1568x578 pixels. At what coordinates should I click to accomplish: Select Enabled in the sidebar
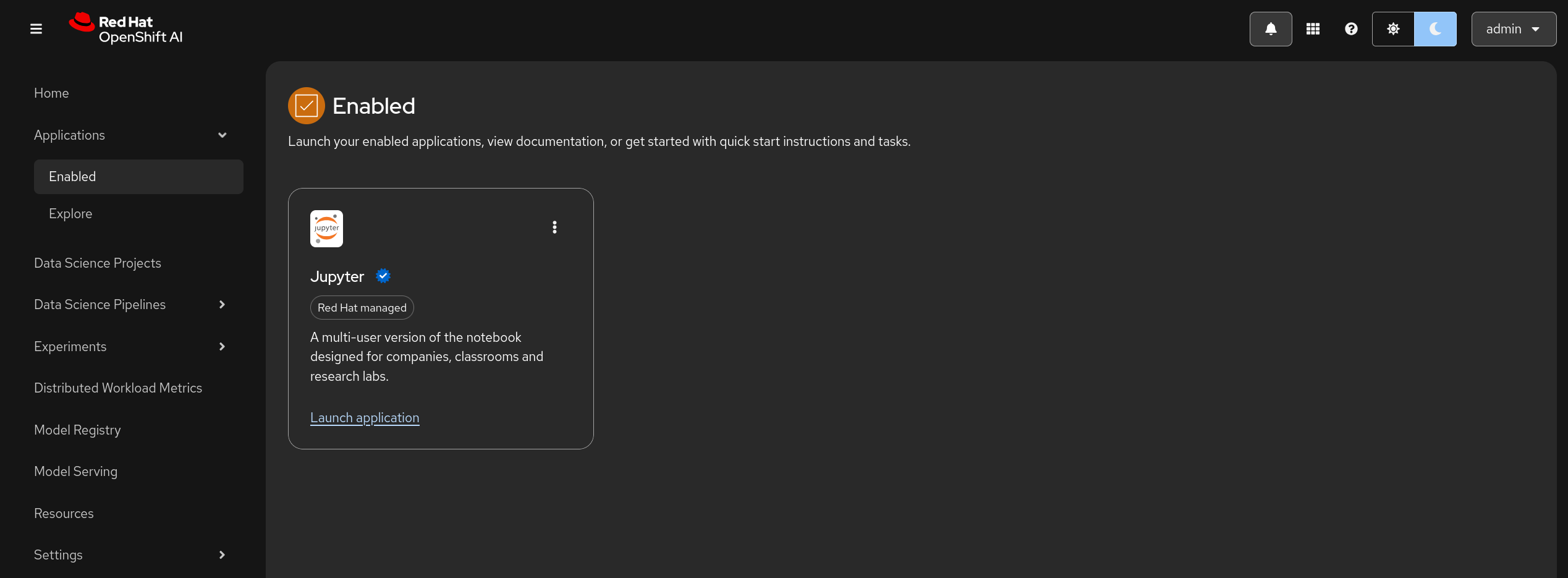[x=138, y=177]
